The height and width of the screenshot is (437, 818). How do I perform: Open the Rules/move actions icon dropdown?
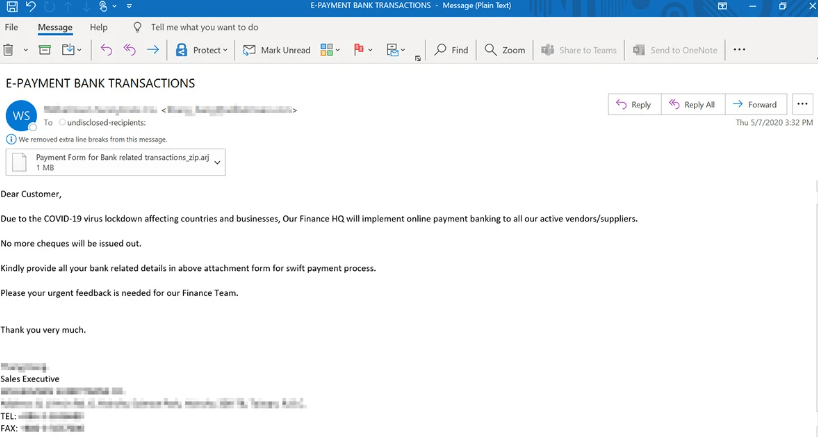coord(395,50)
